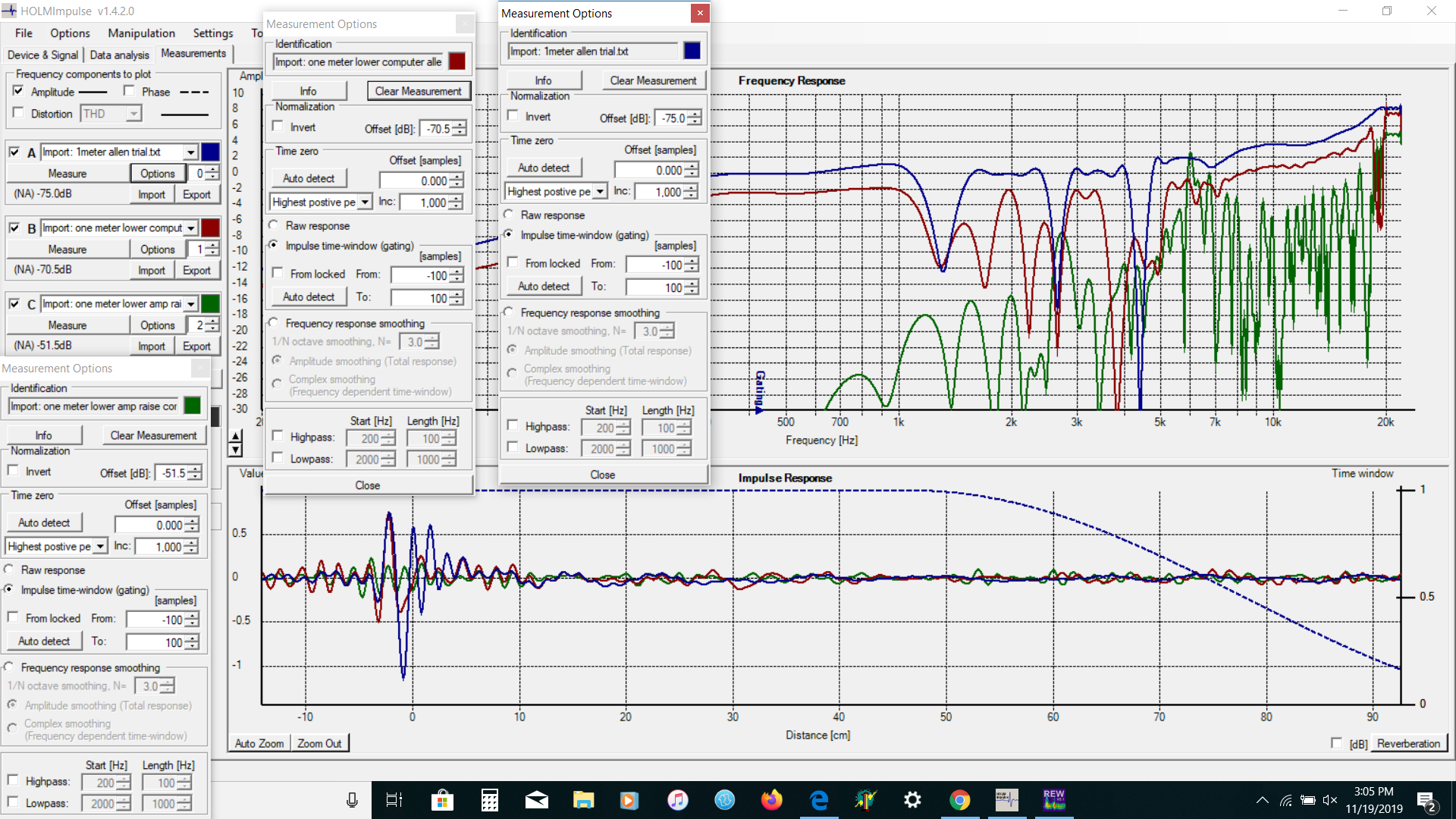Launch Google Chrome from the taskbar
Screen dimensions: 1456x819
click(960, 800)
